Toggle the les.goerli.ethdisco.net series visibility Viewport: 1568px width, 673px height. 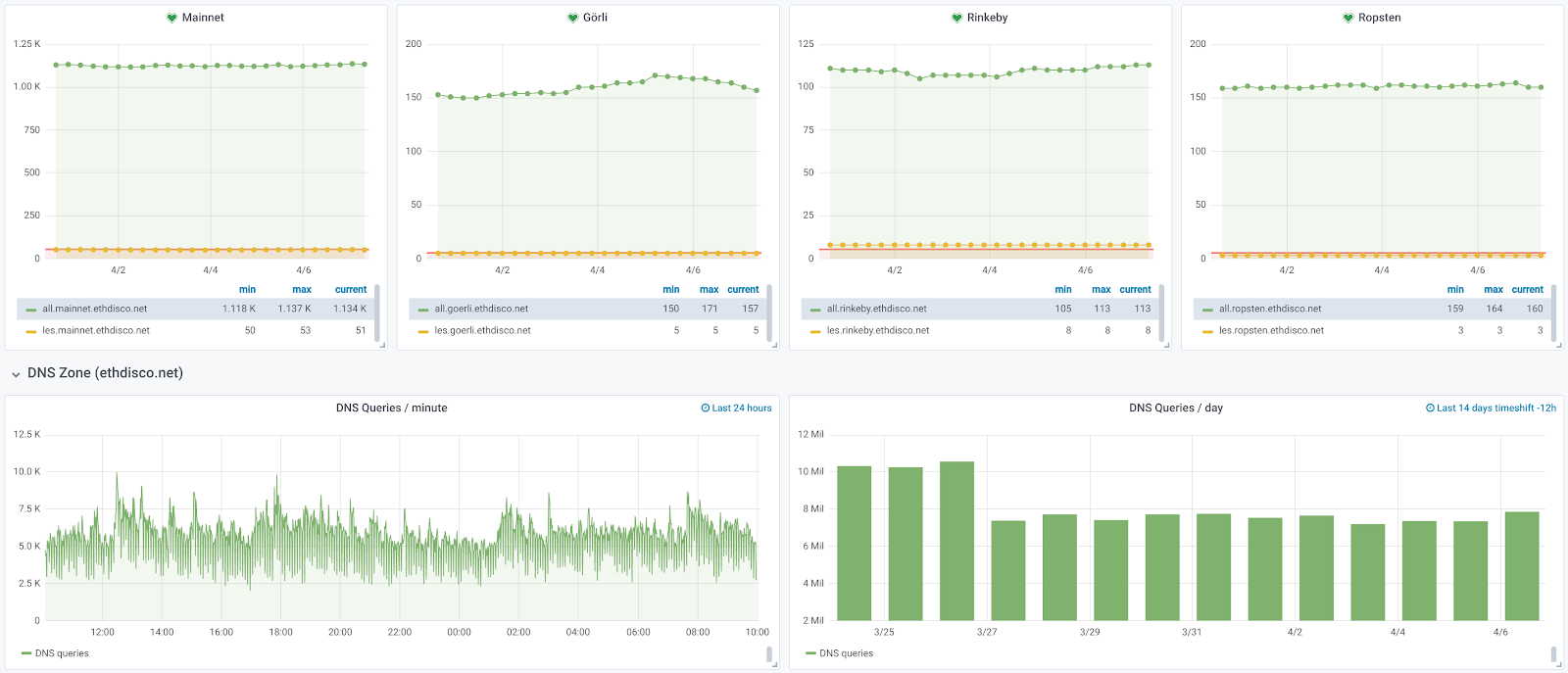click(x=482, y=331)
